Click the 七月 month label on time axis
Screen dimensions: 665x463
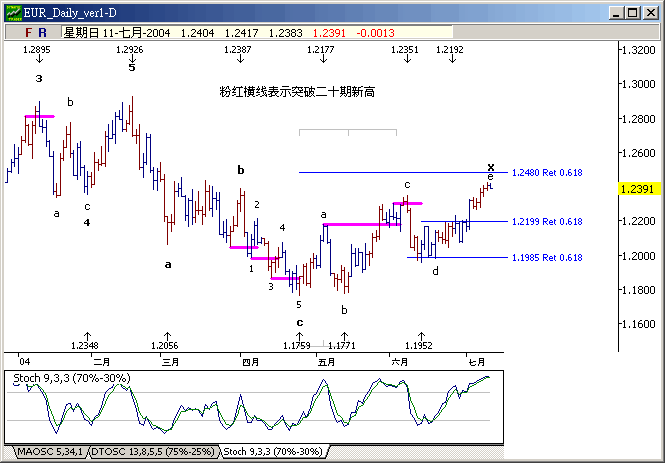pyautogui.click(x=476, y=363)
